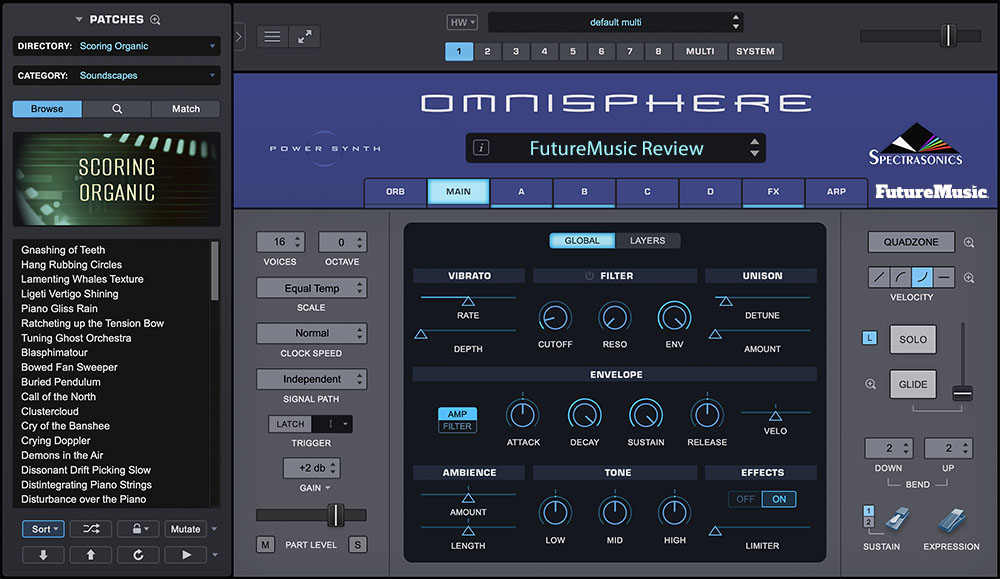Select the LAYERS view tab

(x=647, y=240)
